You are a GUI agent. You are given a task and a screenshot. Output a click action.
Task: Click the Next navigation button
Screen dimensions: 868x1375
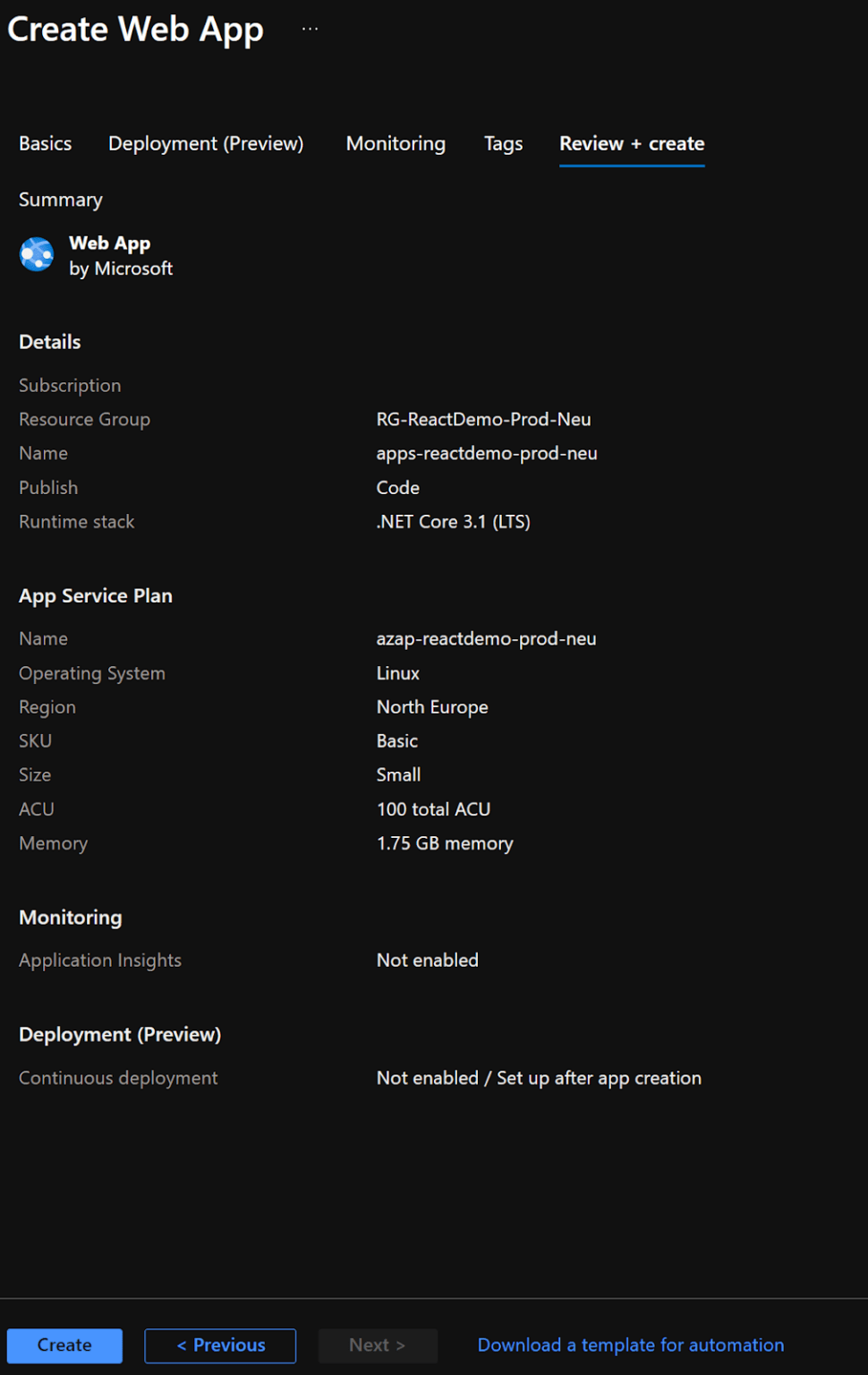[377, 1345]
